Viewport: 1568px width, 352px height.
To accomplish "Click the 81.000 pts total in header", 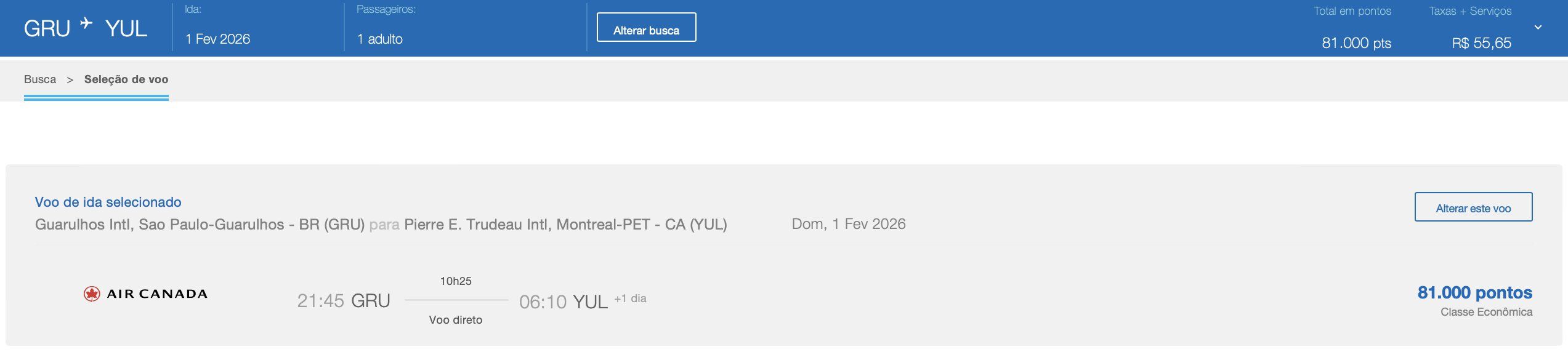I will click(1356, 43).
